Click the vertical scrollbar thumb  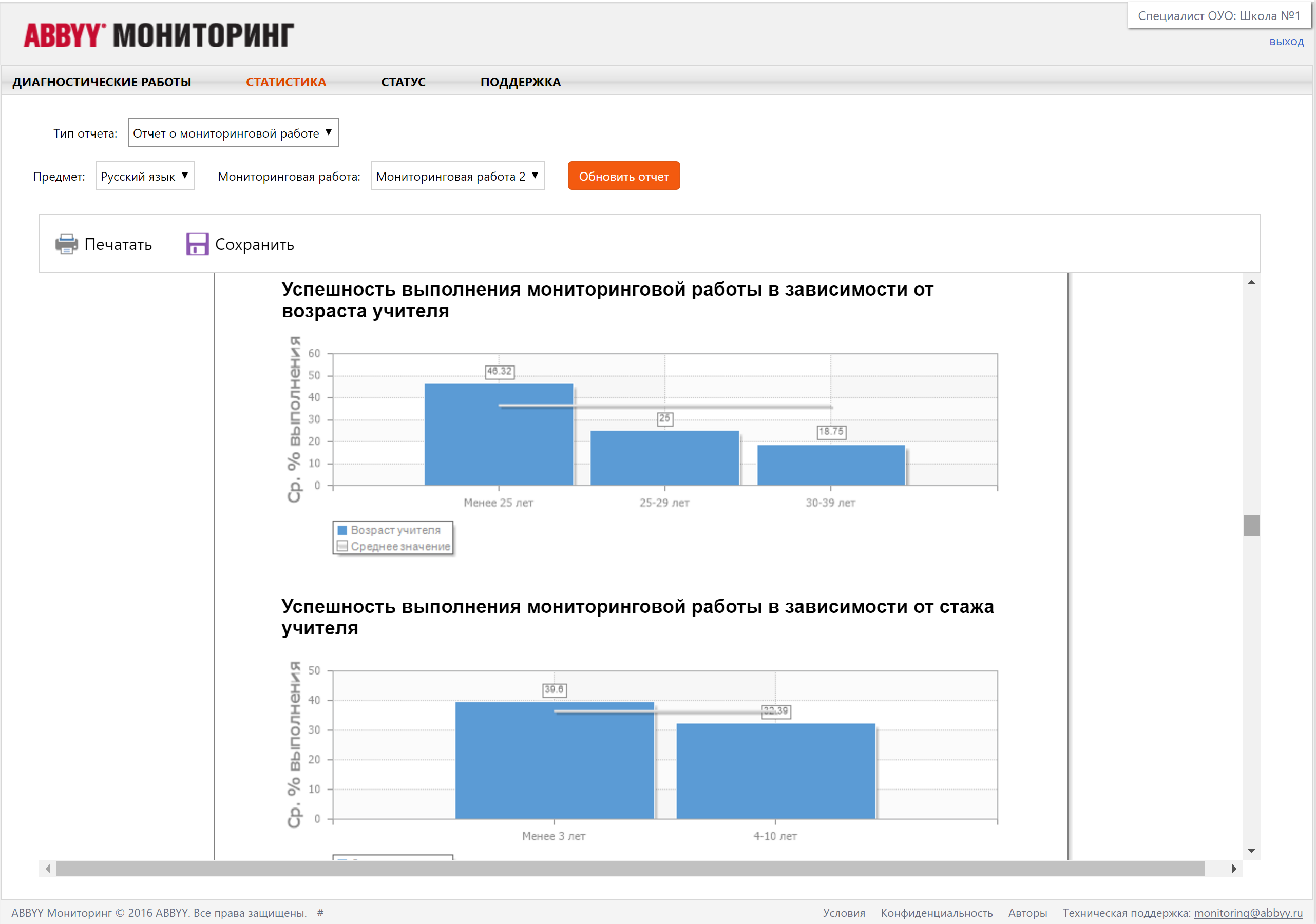click(x=1251, y=526)
